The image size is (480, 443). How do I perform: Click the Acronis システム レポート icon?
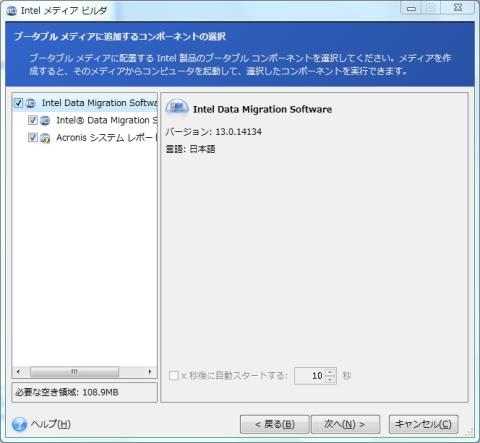point(45,138)
